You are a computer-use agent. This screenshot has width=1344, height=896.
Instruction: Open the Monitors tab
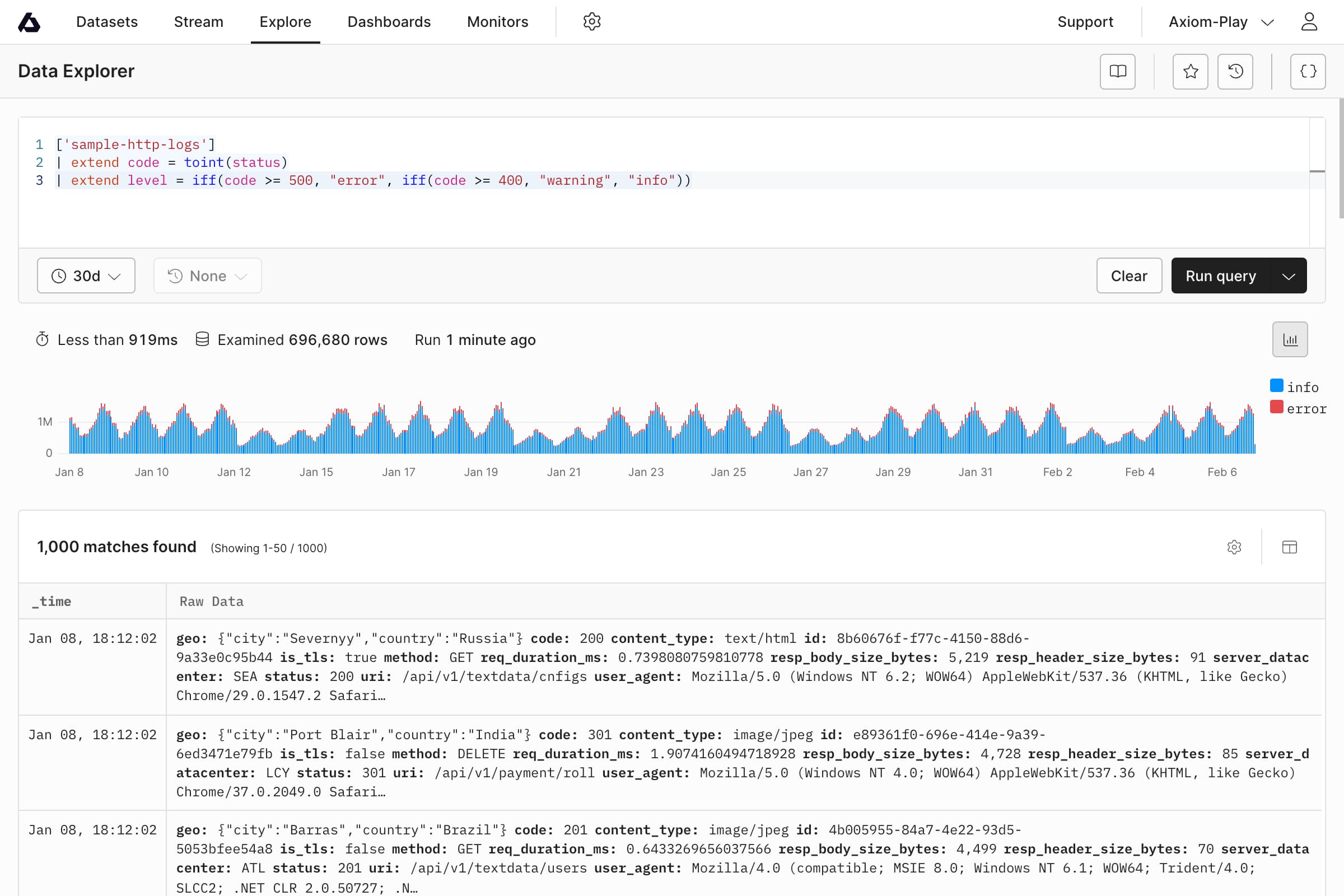(x=497, y=22)
